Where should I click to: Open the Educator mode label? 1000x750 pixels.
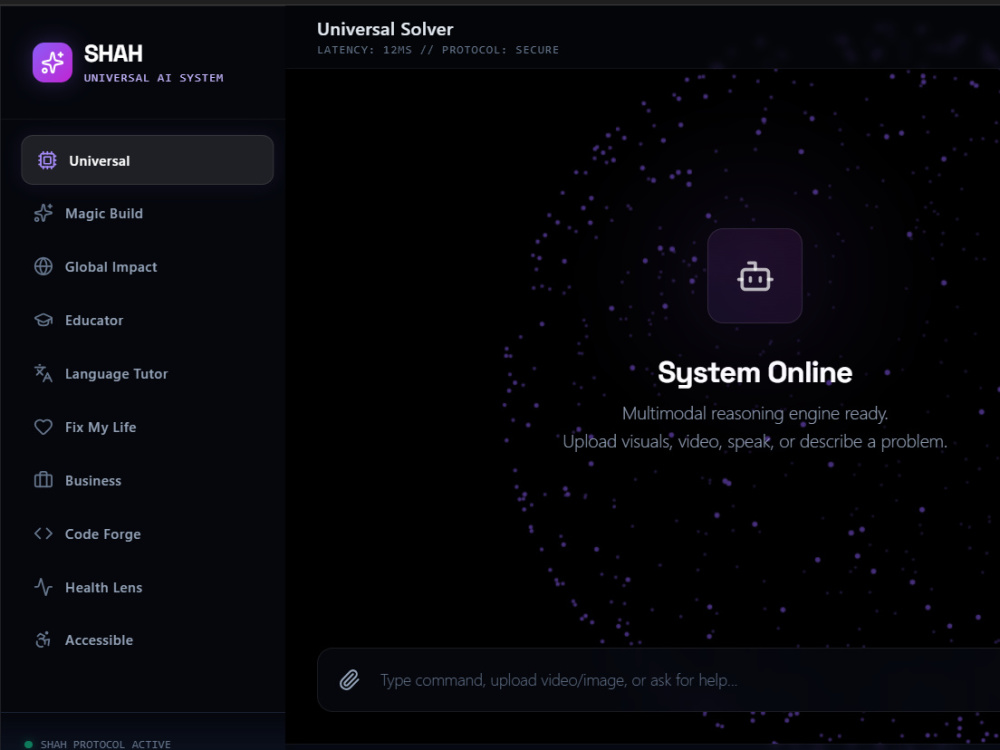click(x=94, y=321)
